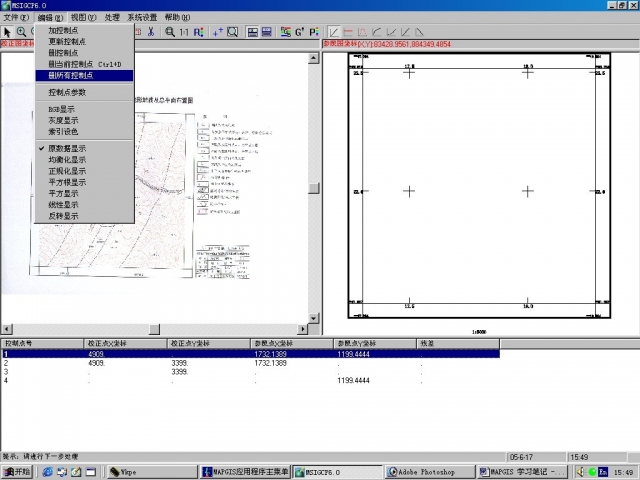Select 控制点参数 menu entry
The image size is (640, 480).
click(x=67, y=92)
